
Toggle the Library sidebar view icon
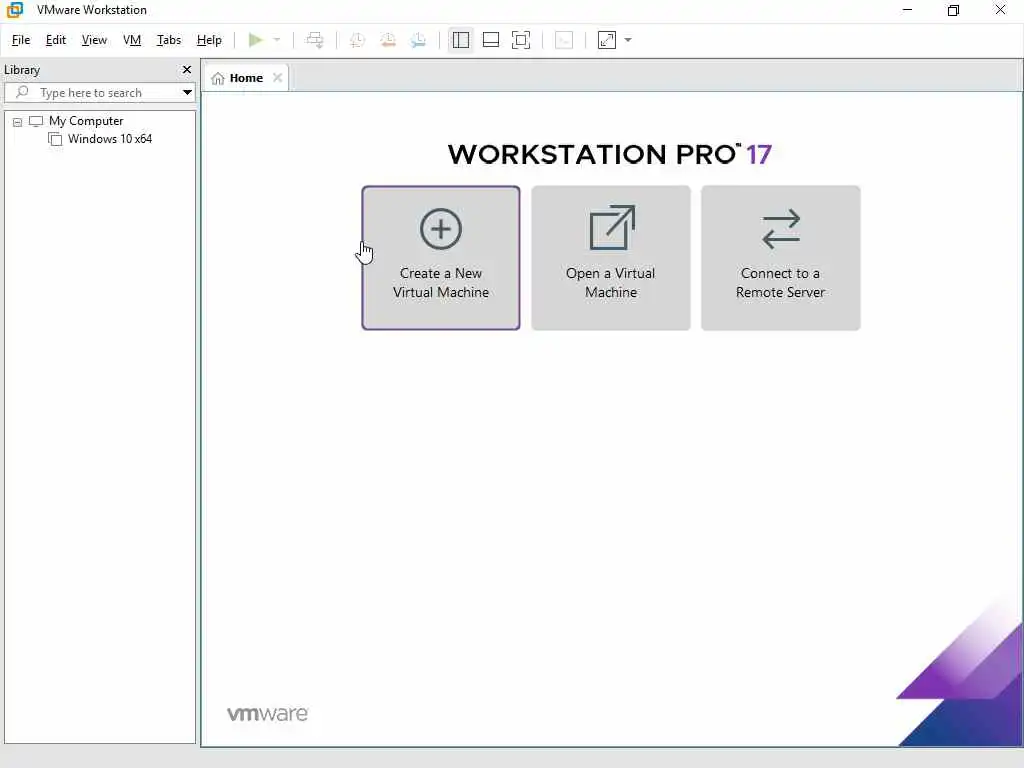coord(460,40)
